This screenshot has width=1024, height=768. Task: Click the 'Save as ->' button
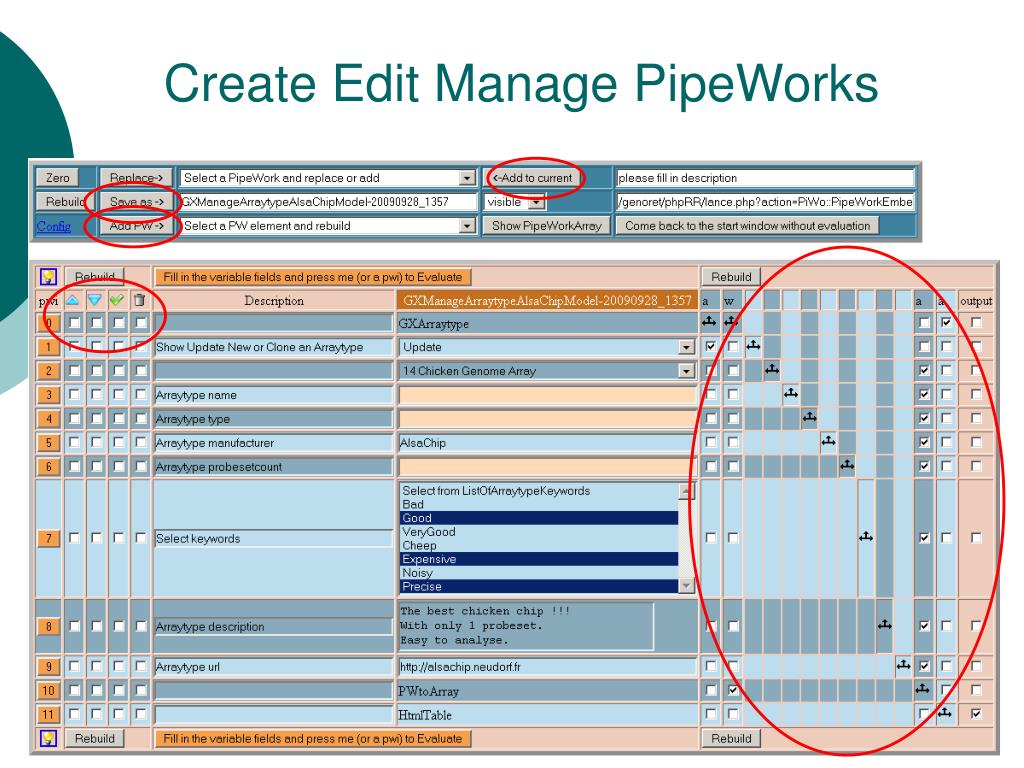(x=136, y=202)
